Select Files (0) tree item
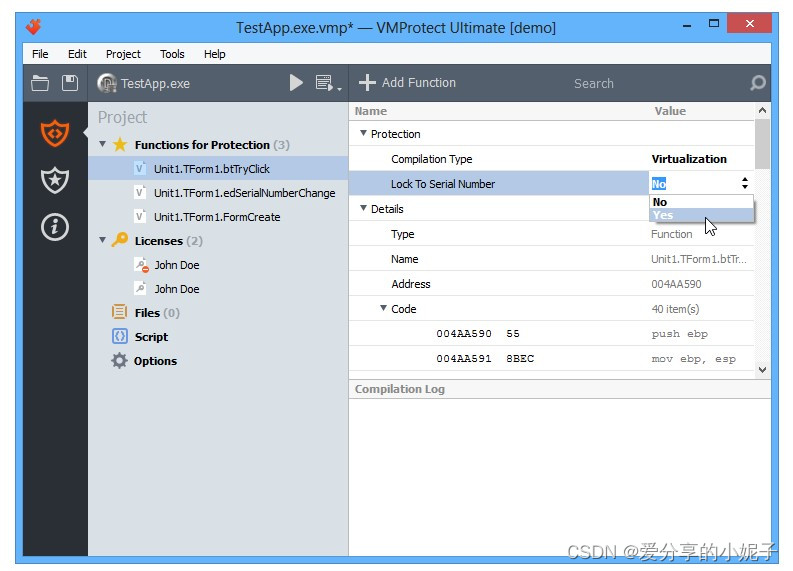This screenshot has height=571, width=793. (x=157, y=313)
